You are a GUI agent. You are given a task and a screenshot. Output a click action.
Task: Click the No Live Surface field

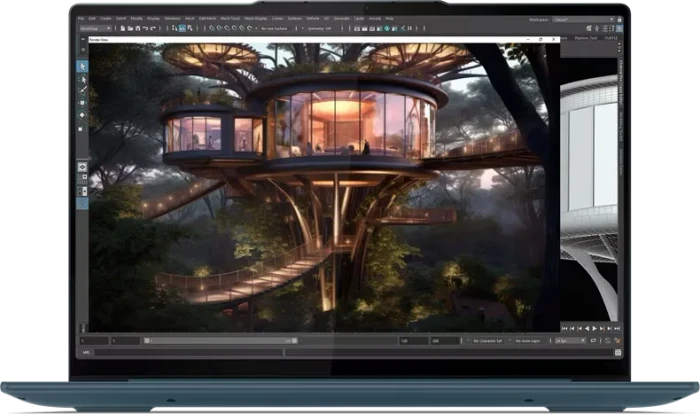pos(274,29)
